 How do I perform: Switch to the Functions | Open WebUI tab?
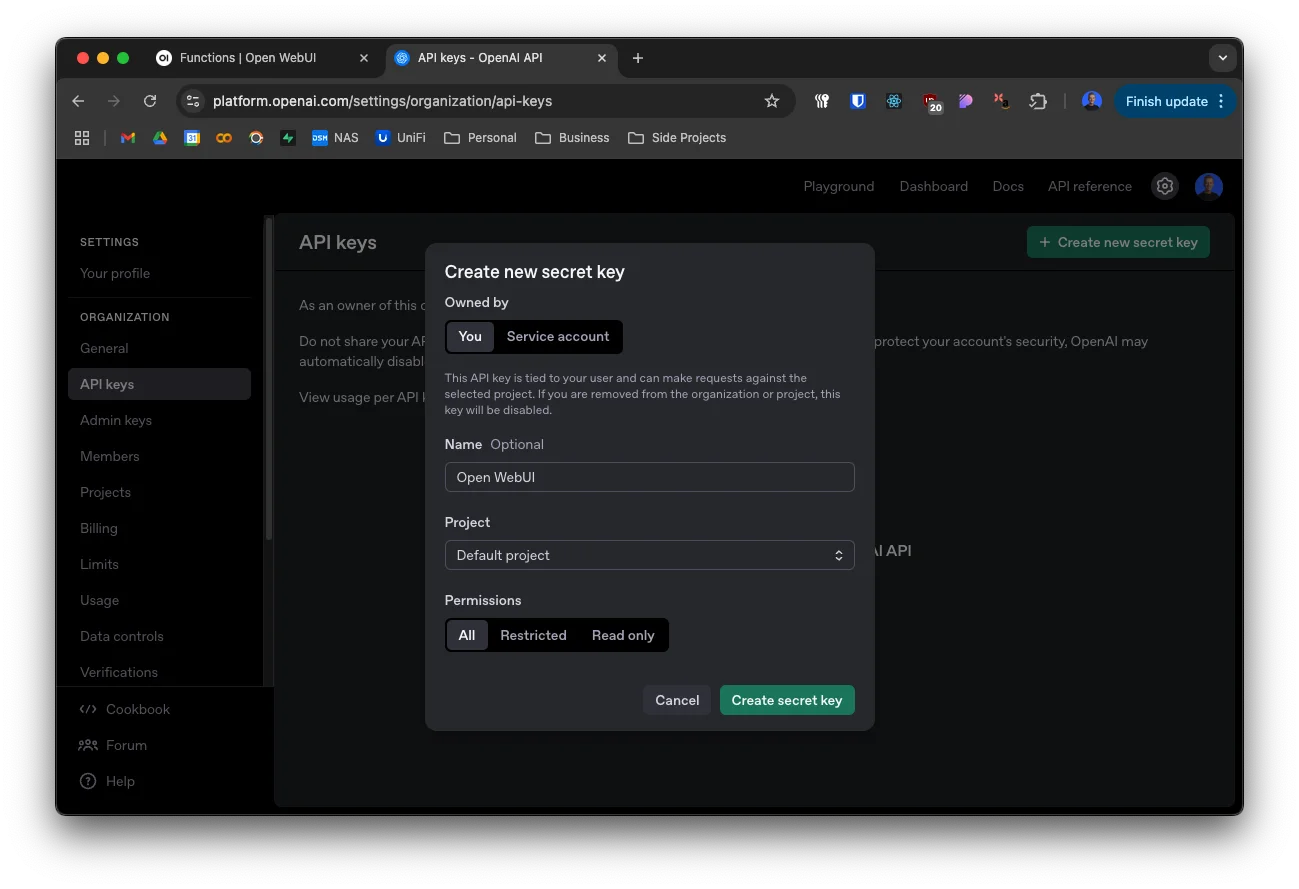[262, 58]
